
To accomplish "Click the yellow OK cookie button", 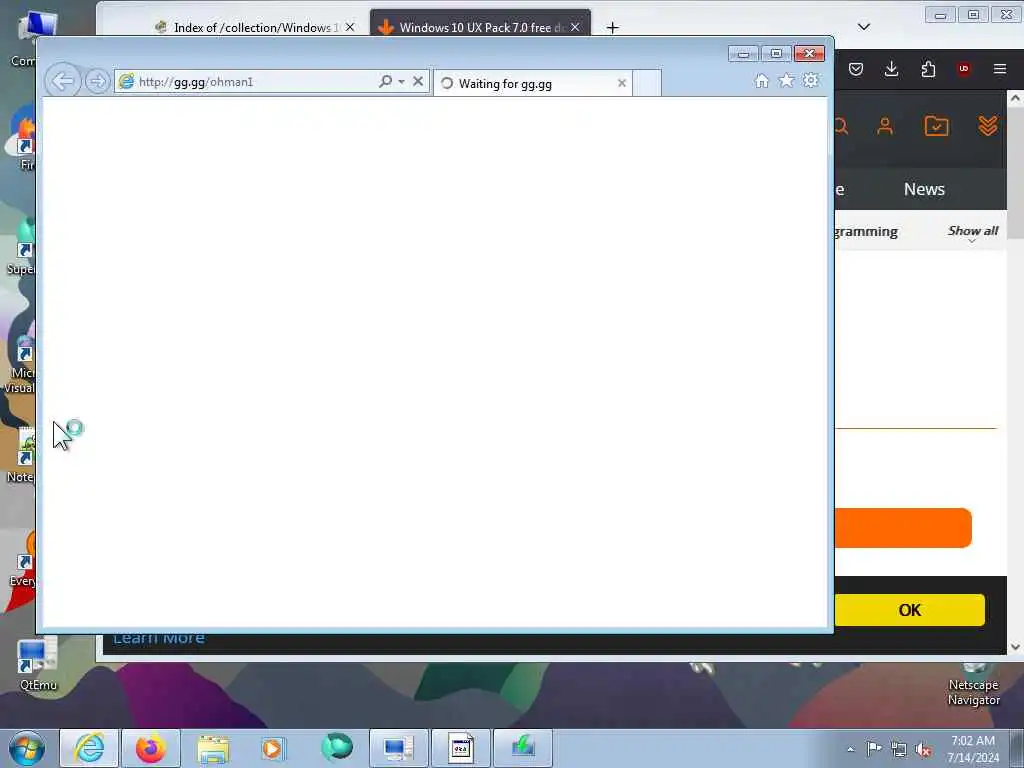I will click(909, 610).
